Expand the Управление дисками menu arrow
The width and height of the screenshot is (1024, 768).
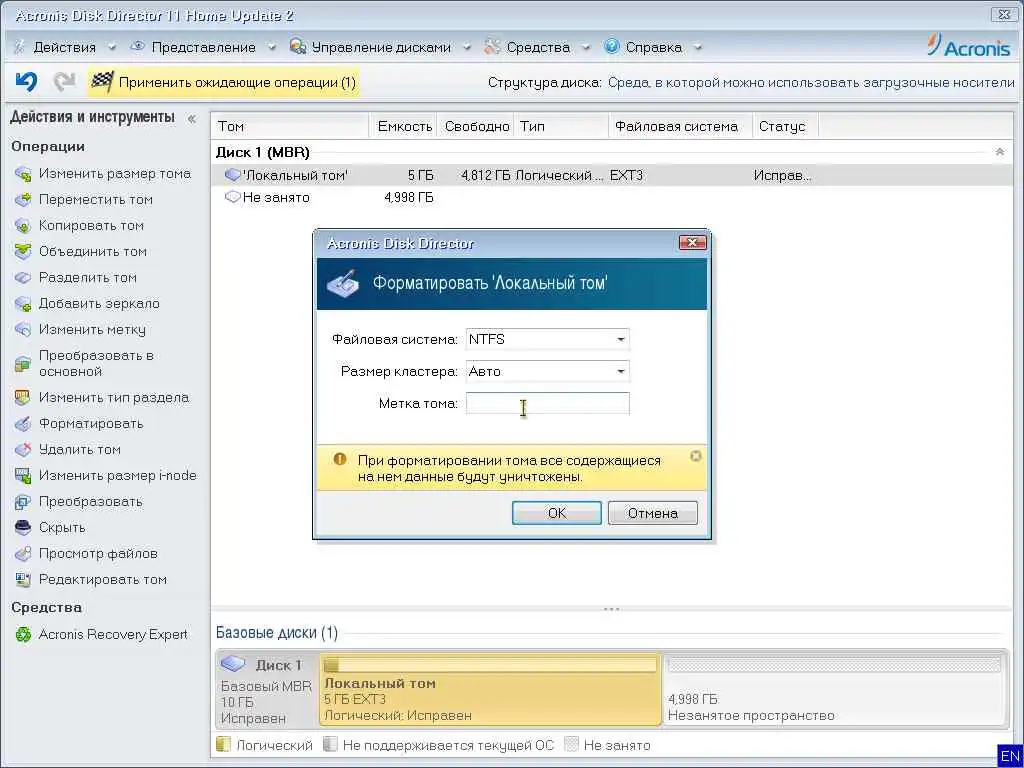pyautogui.click(x=467, y=47)
